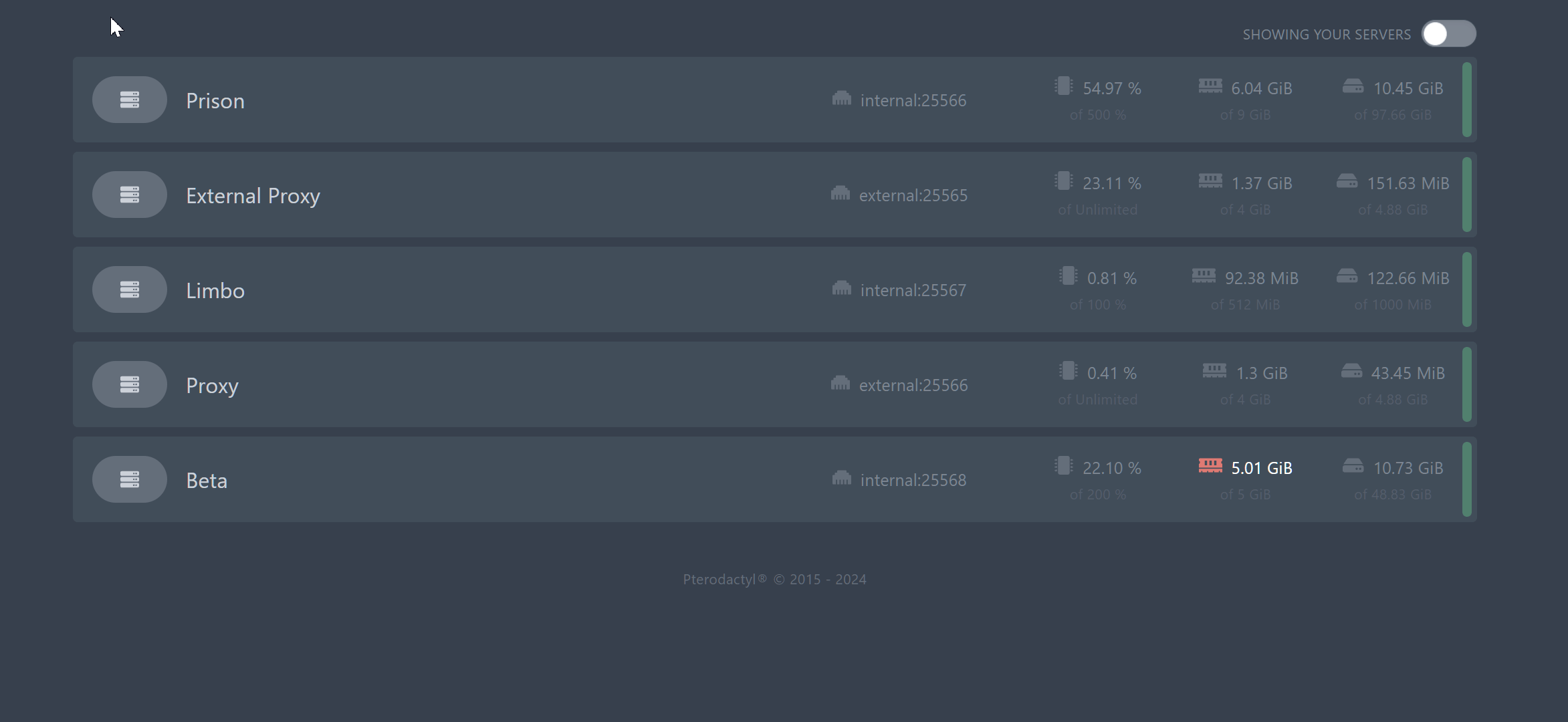Screen dimensions: 1568x722
Task: Click the network icon beside external:25565
Action: click(x=840, y=194)
